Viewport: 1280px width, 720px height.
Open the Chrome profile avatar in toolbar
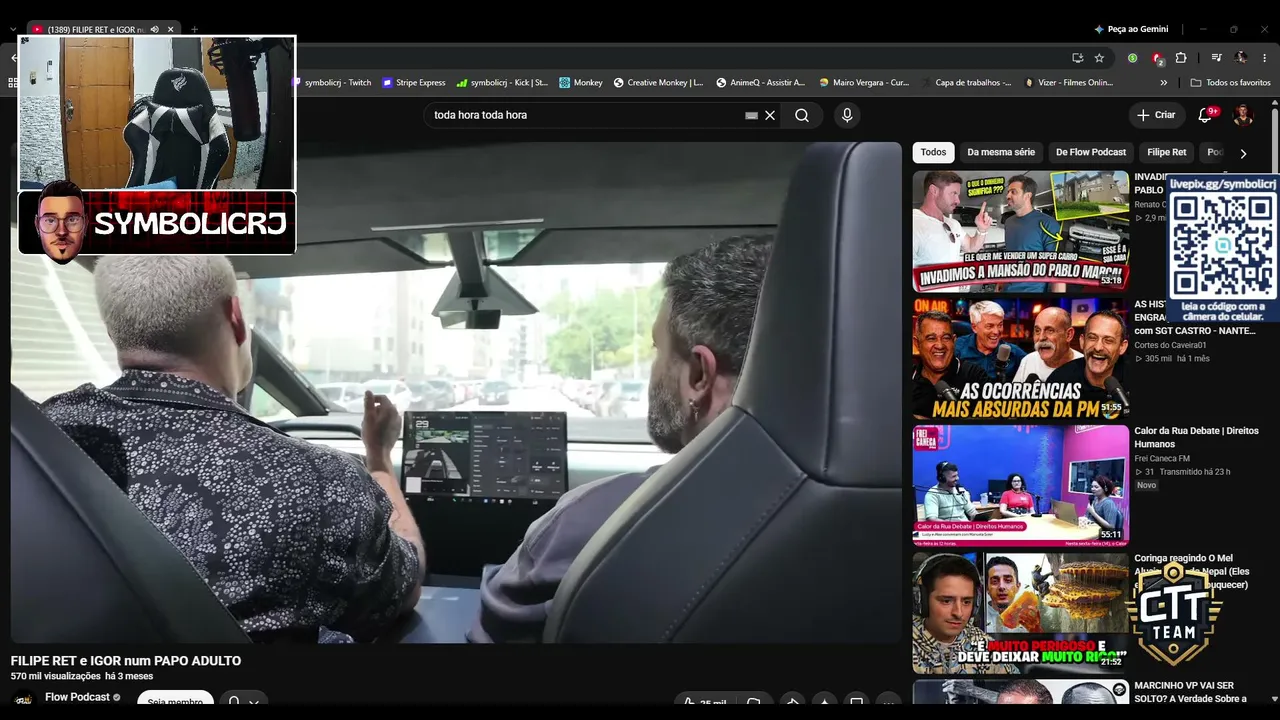1241,58
